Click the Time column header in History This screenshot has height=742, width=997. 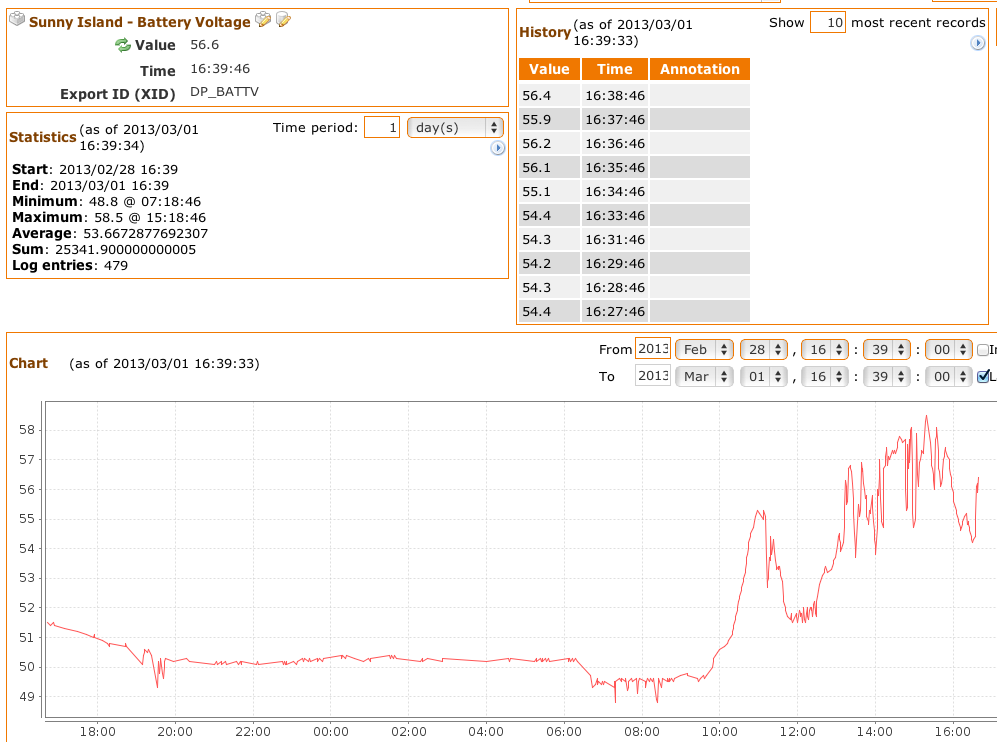(x=615, y=69)
